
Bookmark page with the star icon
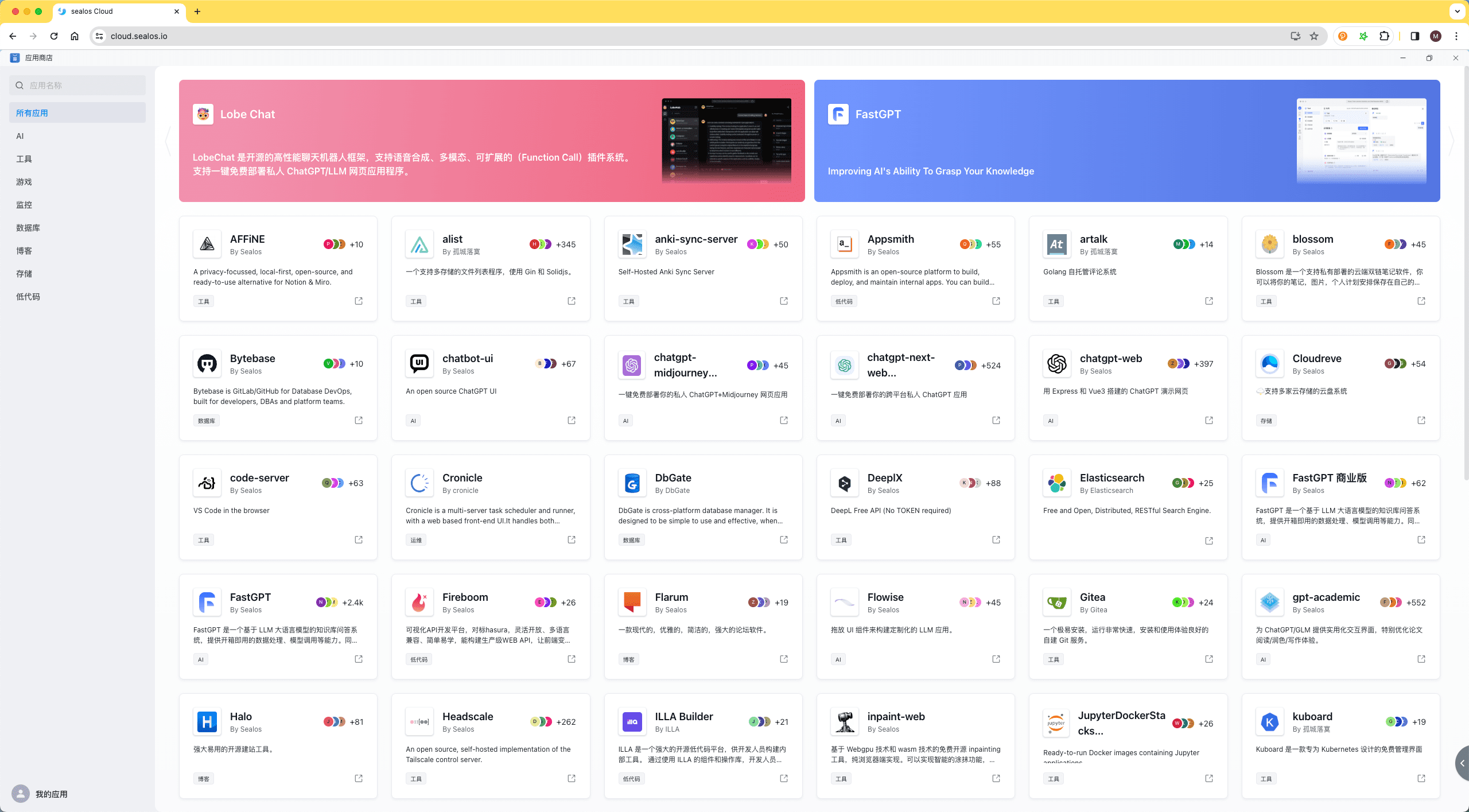[1314, 36]
